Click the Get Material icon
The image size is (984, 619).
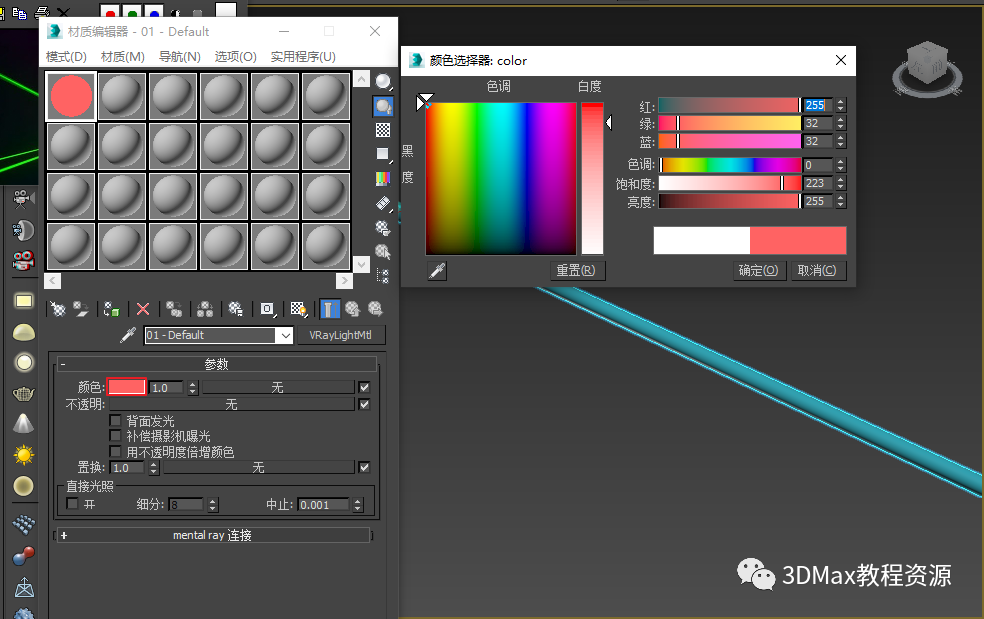(x=57, y=309)
